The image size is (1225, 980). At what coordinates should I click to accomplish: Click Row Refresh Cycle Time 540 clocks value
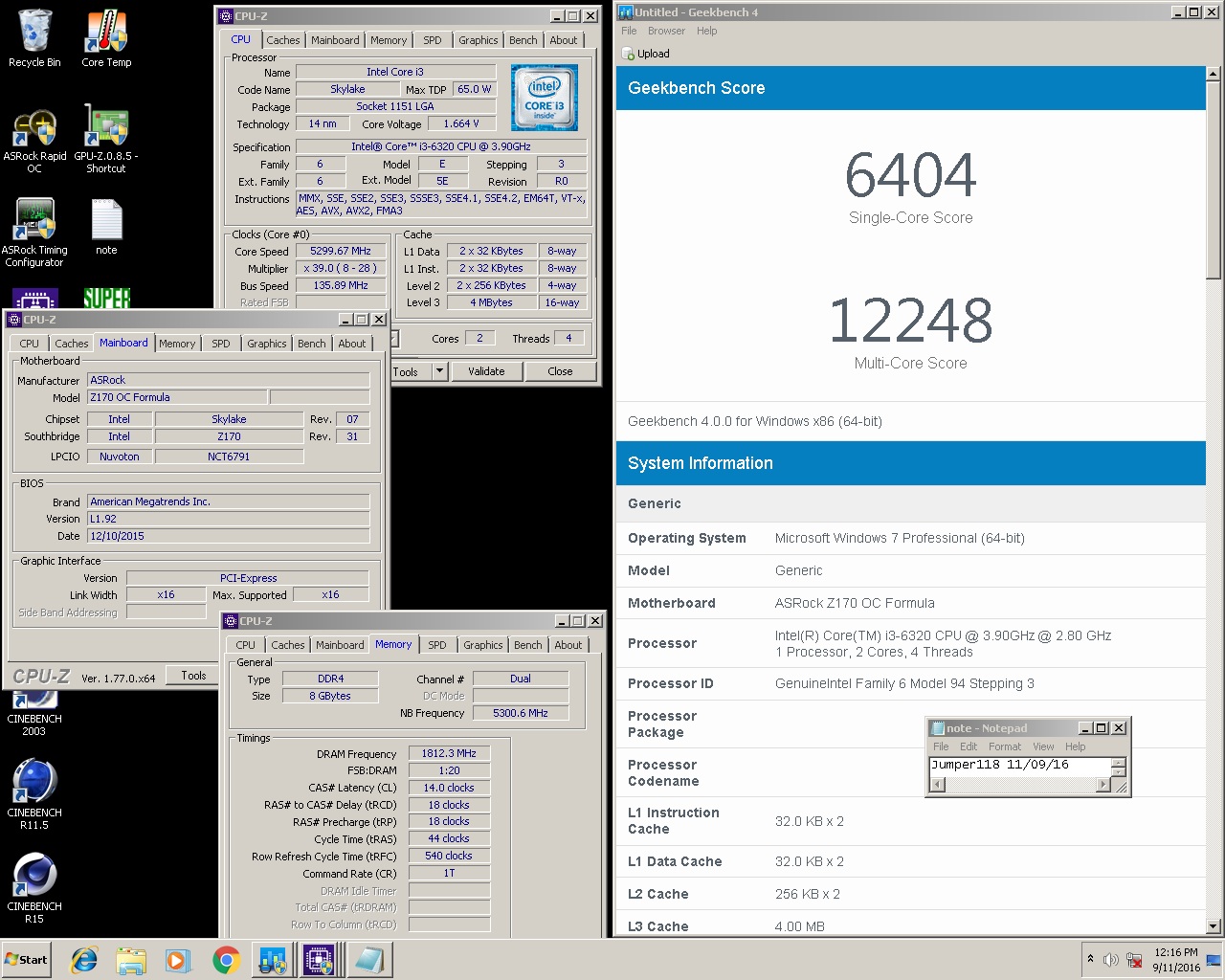(449, 856)
